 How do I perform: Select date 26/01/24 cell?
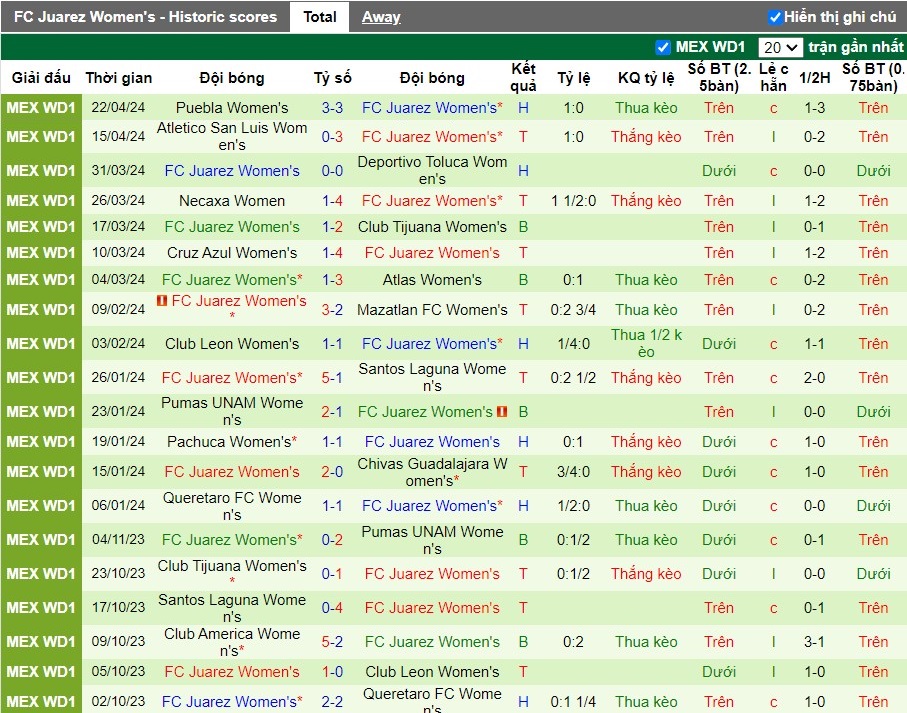coord(118,378)
